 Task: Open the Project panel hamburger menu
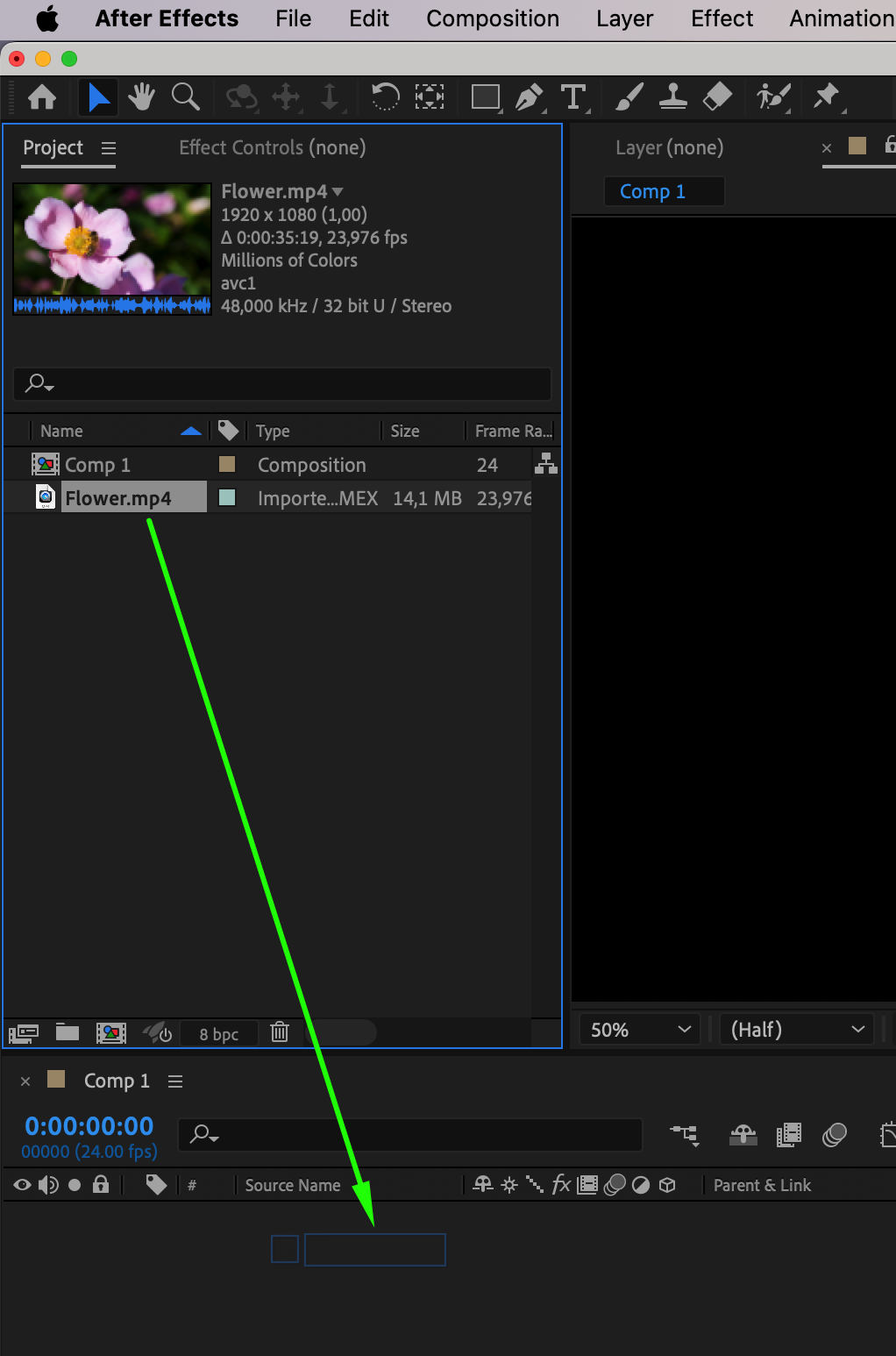(x=109, y=148)
